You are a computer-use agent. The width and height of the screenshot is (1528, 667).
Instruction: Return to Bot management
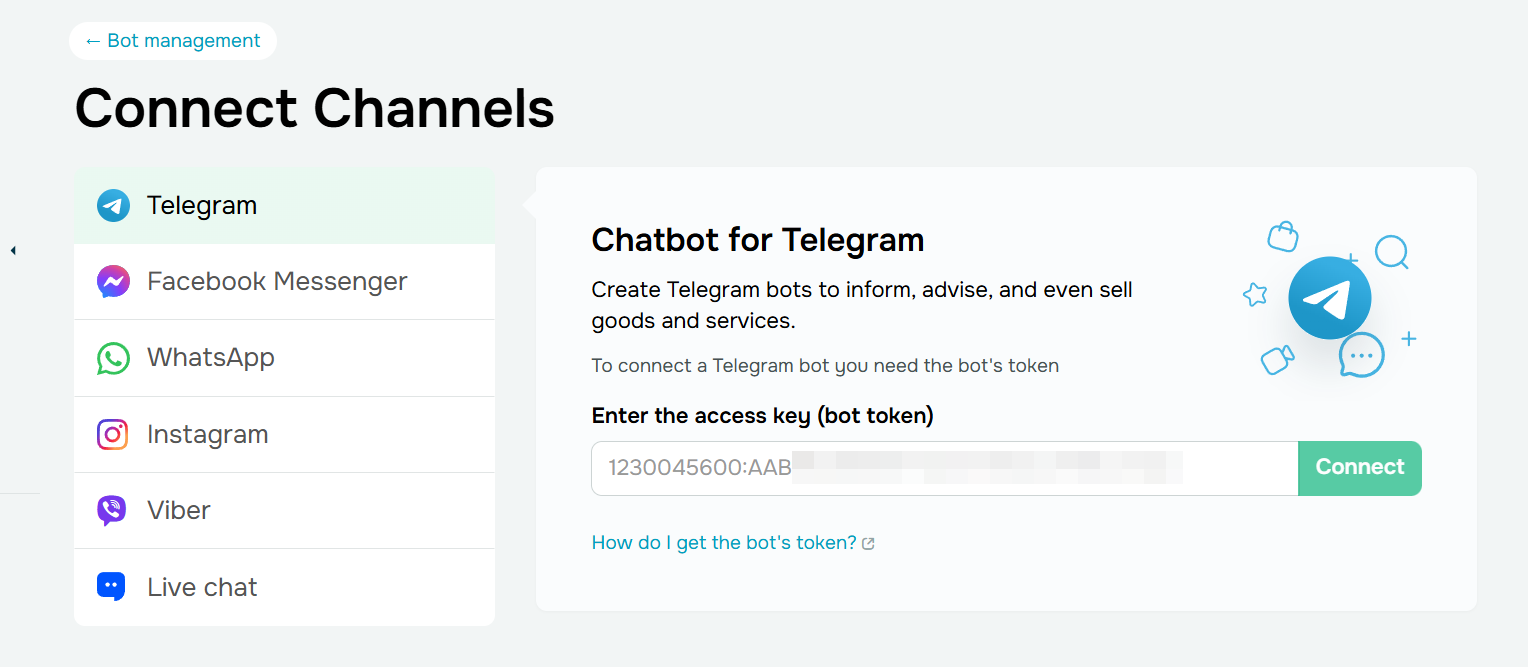(172, 41)
